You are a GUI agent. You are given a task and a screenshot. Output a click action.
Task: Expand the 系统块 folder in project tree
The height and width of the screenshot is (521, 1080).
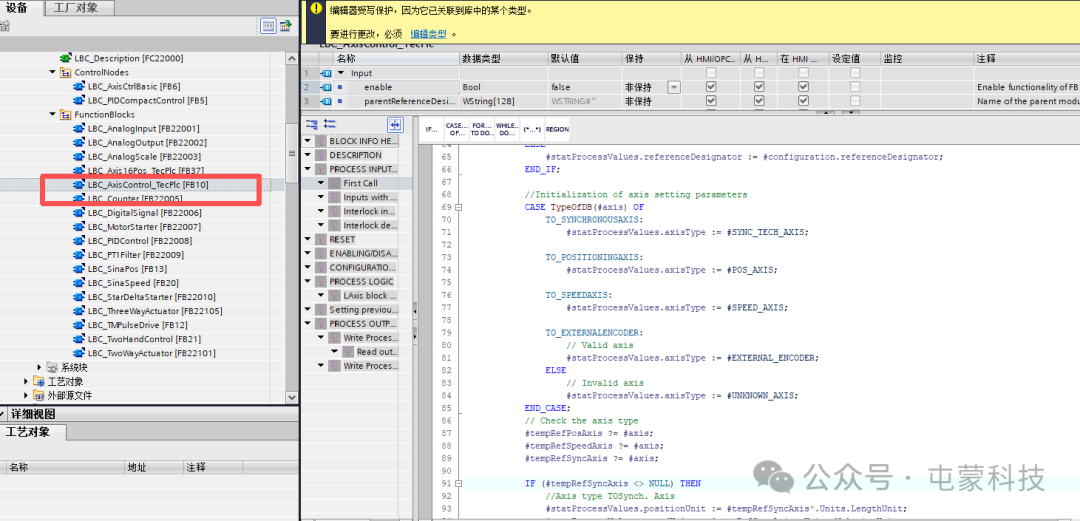(x=40, y=367)
